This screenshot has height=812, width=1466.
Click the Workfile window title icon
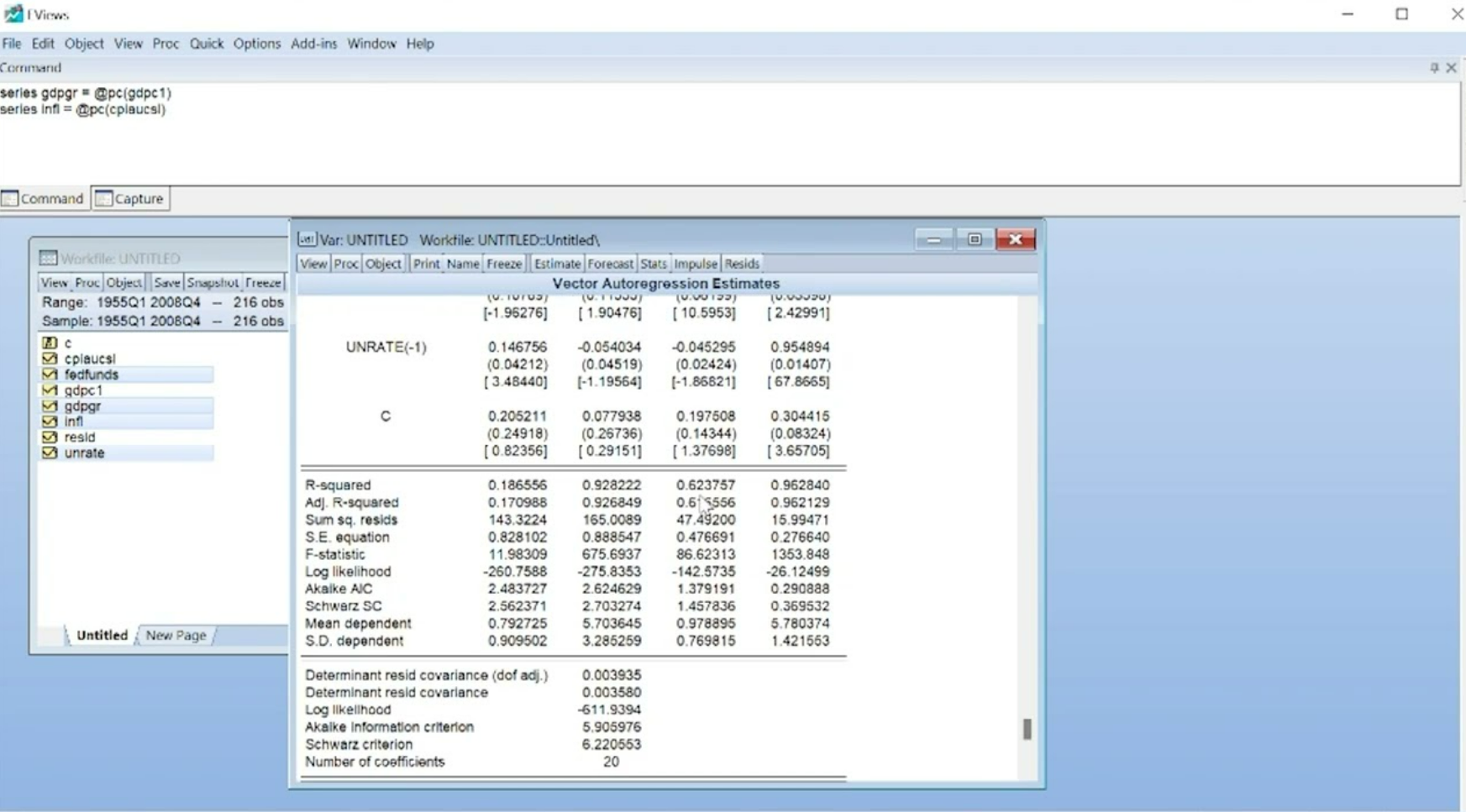click(49, 258)
